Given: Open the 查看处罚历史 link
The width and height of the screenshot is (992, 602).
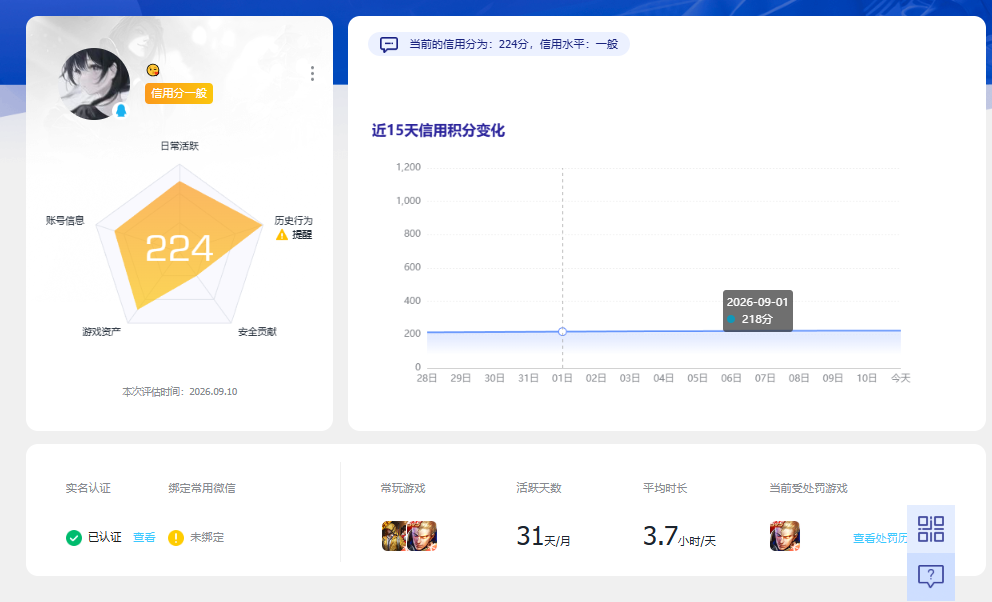Looking at the screenshot, I should pos(880,538).
